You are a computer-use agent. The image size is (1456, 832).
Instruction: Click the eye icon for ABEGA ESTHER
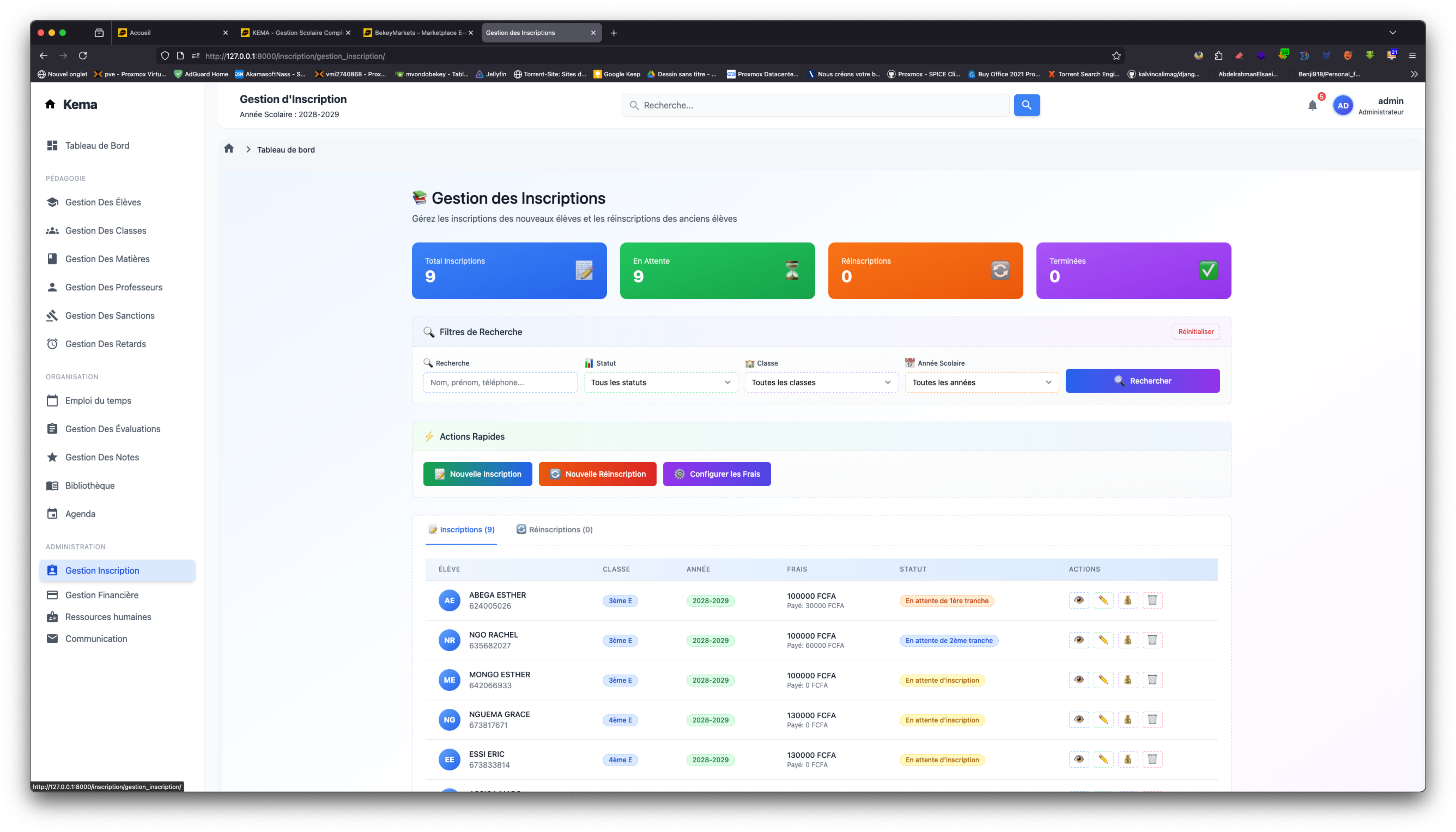1078,600
